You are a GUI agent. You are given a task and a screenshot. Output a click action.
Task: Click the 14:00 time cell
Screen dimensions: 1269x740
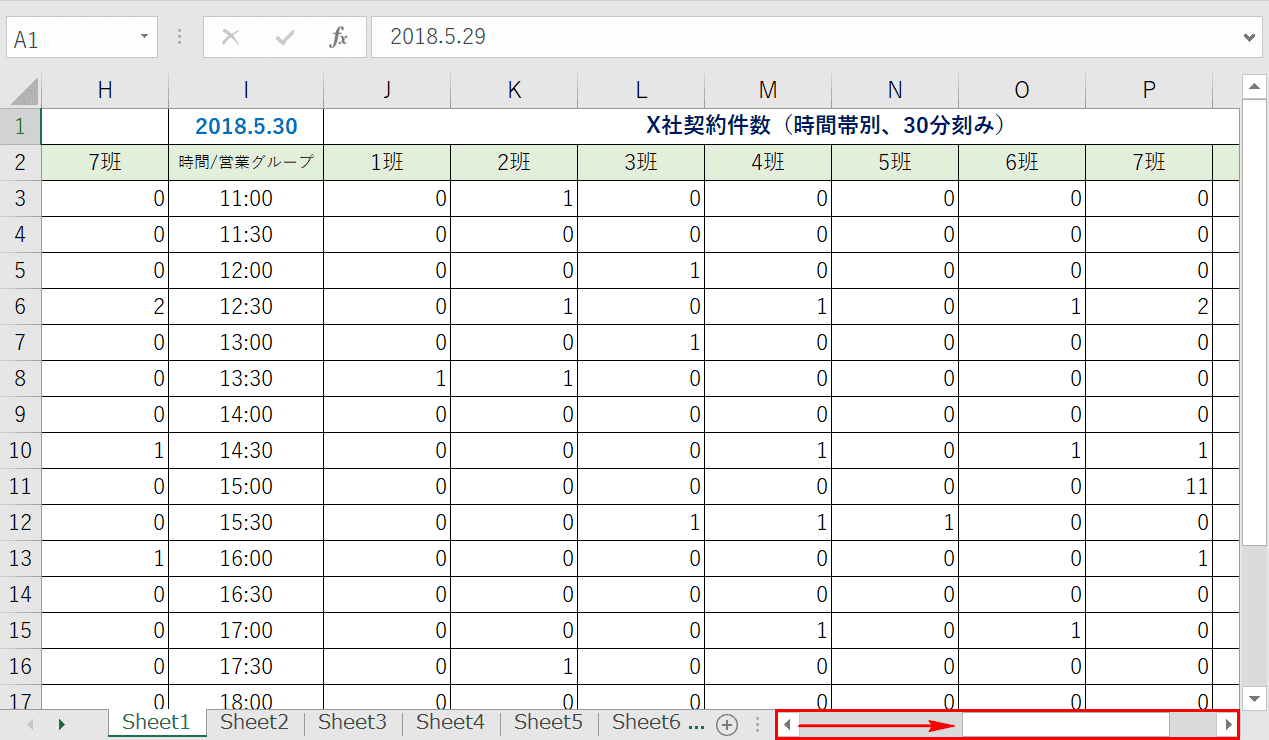(246, 414)
